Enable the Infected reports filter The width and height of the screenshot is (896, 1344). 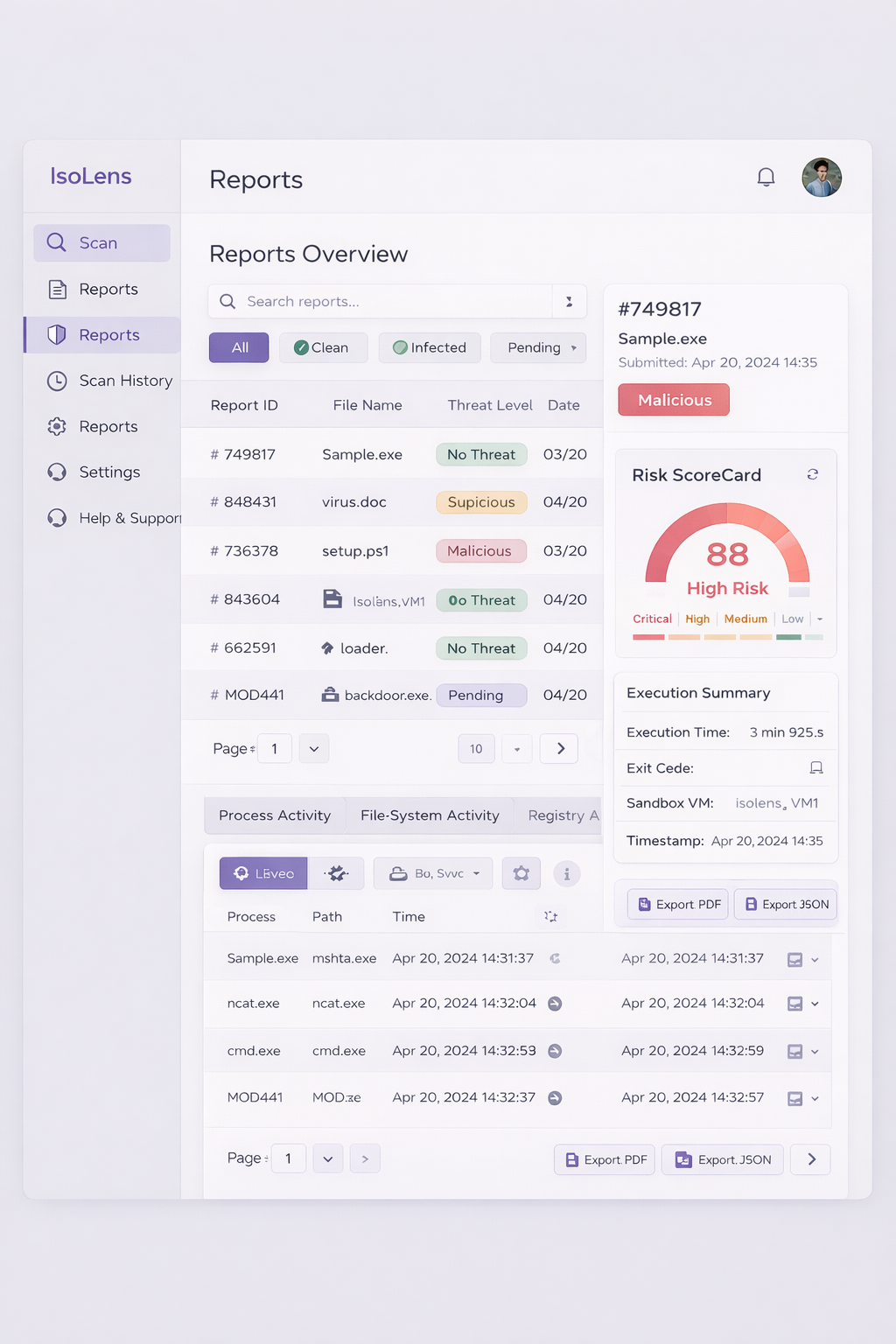(429, 347)
